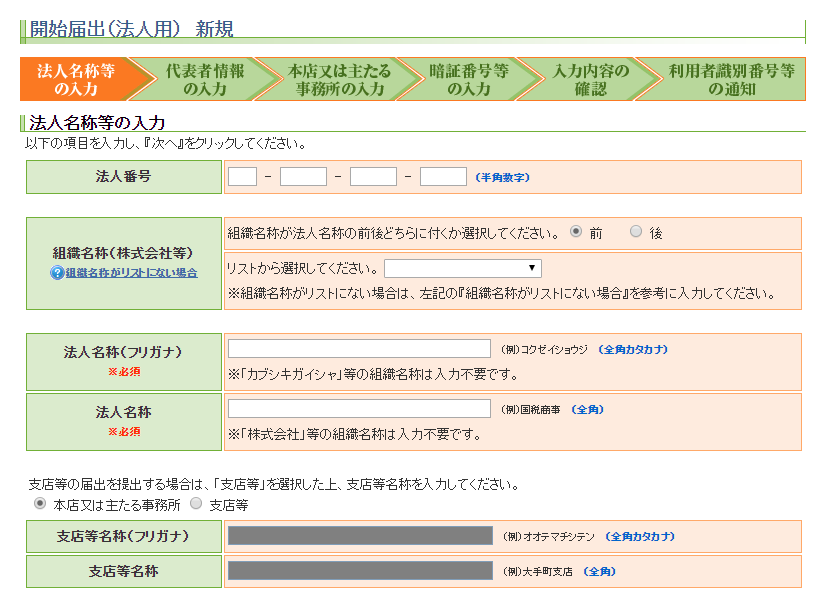Click the 支店等名称(フリガナ) disabled field

coord(359,536)
